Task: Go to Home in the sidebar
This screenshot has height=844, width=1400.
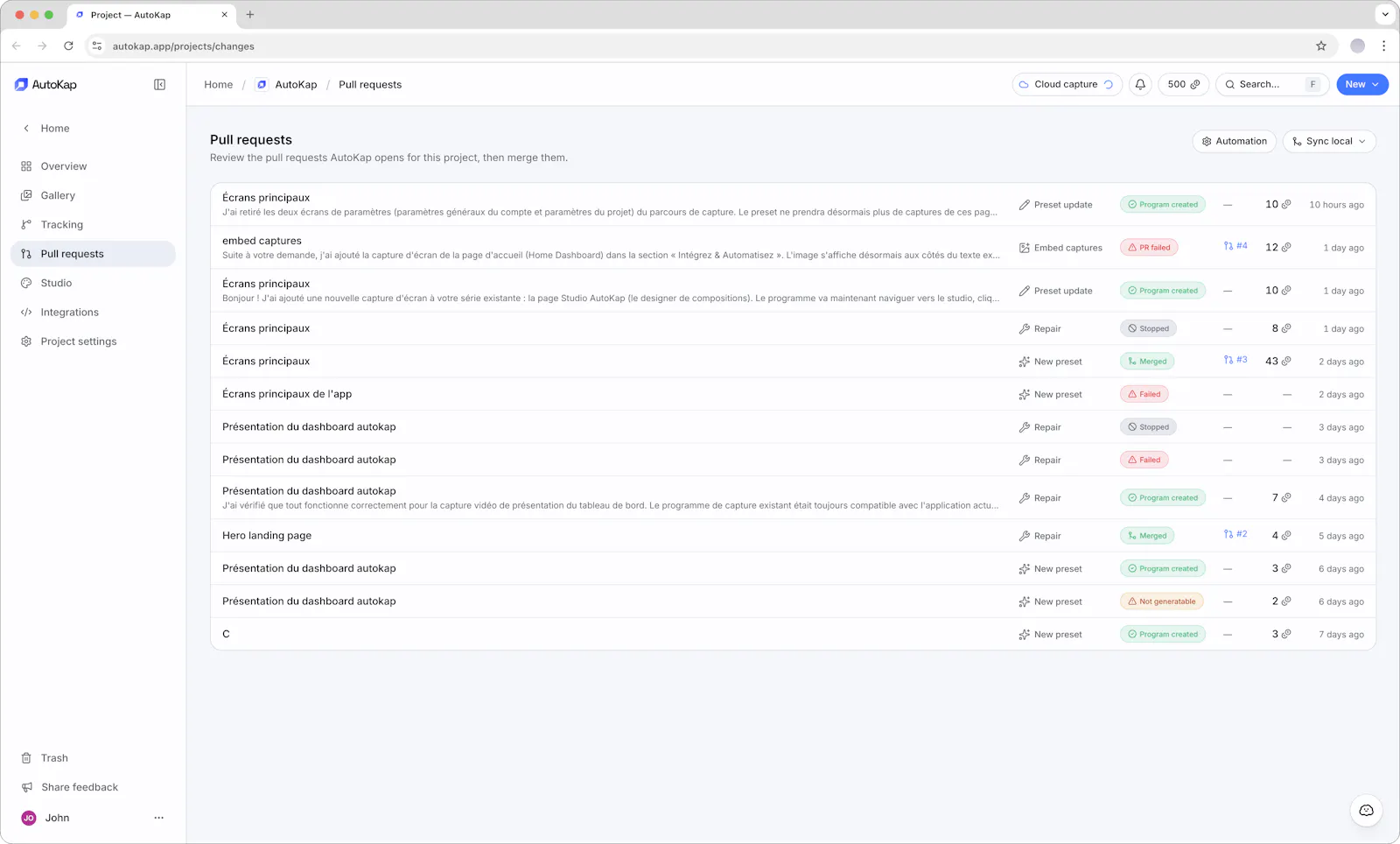Action: 93,129
